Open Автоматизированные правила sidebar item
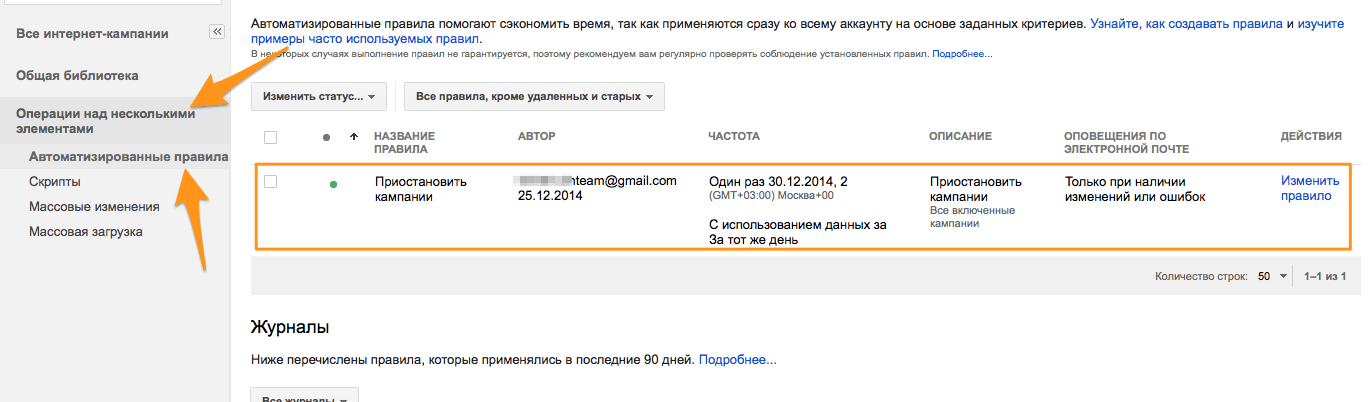 (128, 157)
